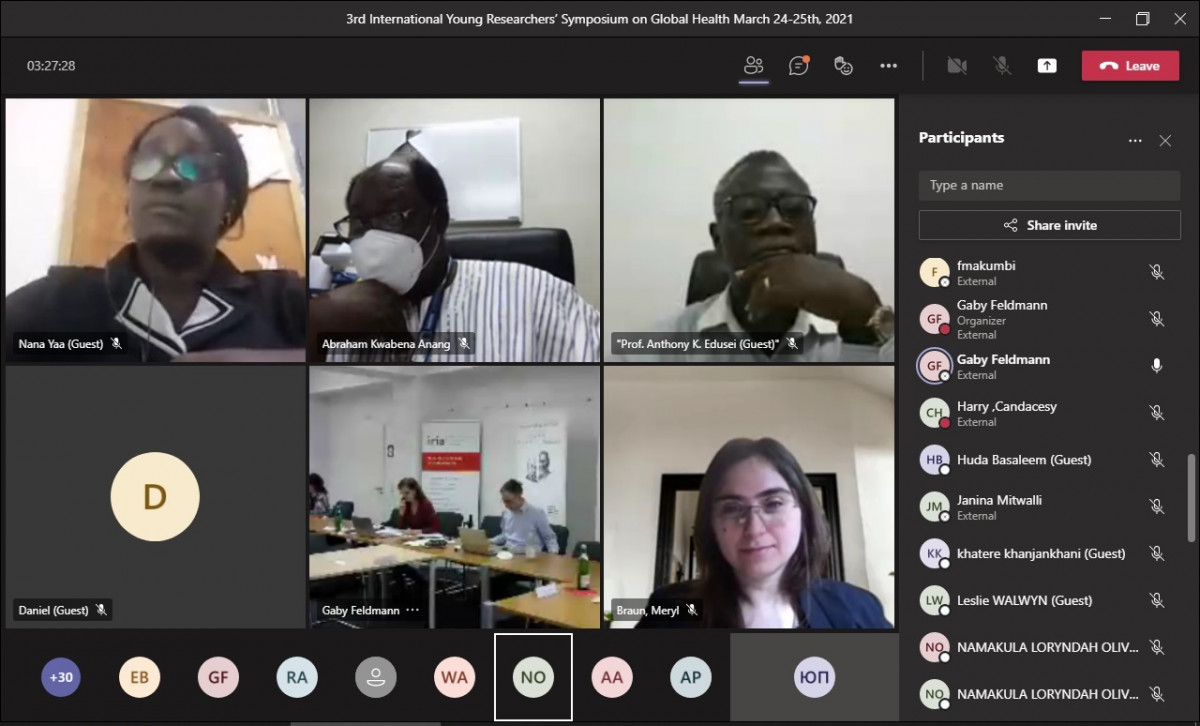Open the conversation chat icon

point(798,66)
